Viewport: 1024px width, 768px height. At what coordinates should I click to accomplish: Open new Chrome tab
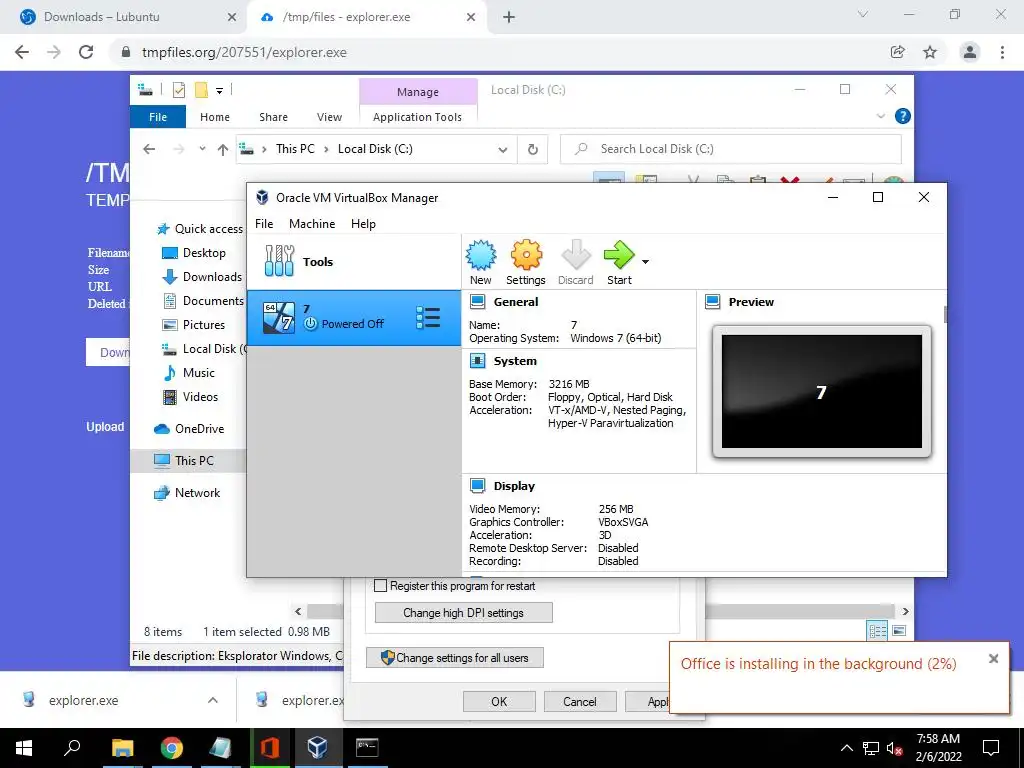(x=509, y=18)
